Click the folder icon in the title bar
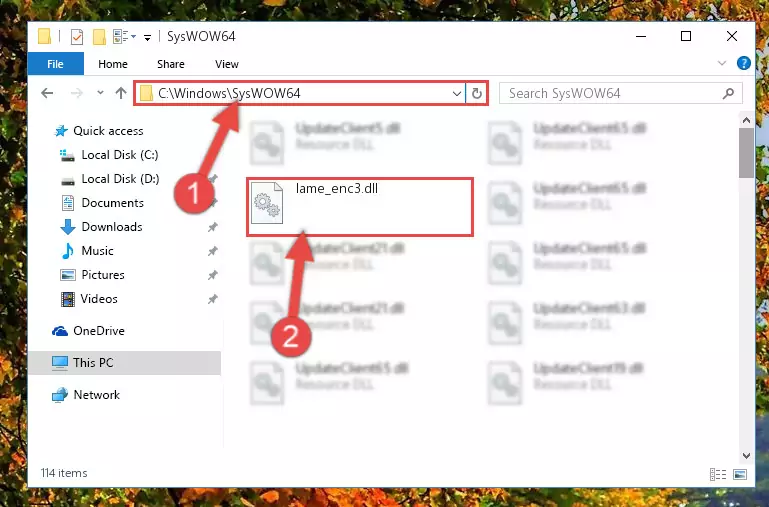 (45, 36)
